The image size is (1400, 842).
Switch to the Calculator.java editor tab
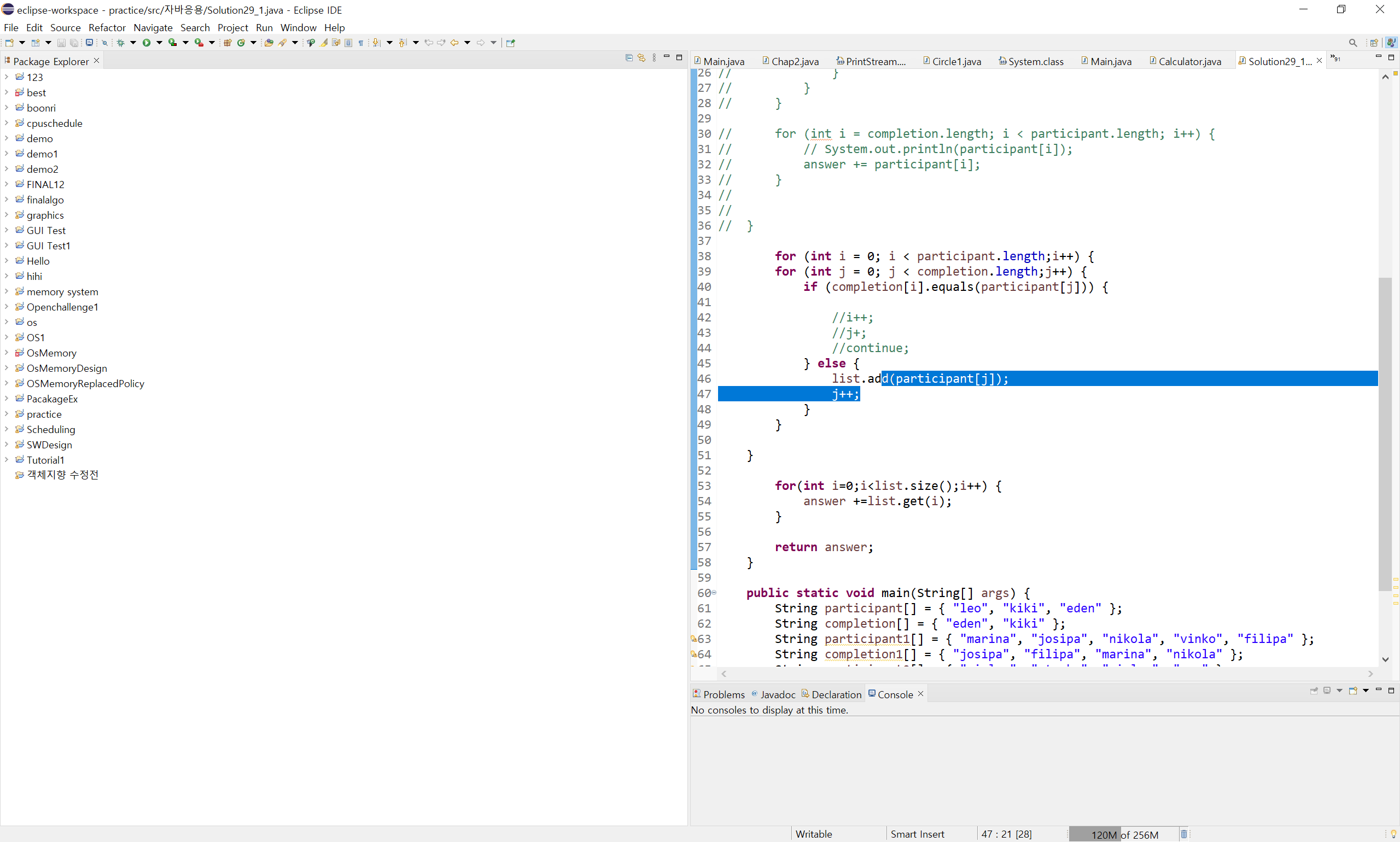(x=1189, y=61)
